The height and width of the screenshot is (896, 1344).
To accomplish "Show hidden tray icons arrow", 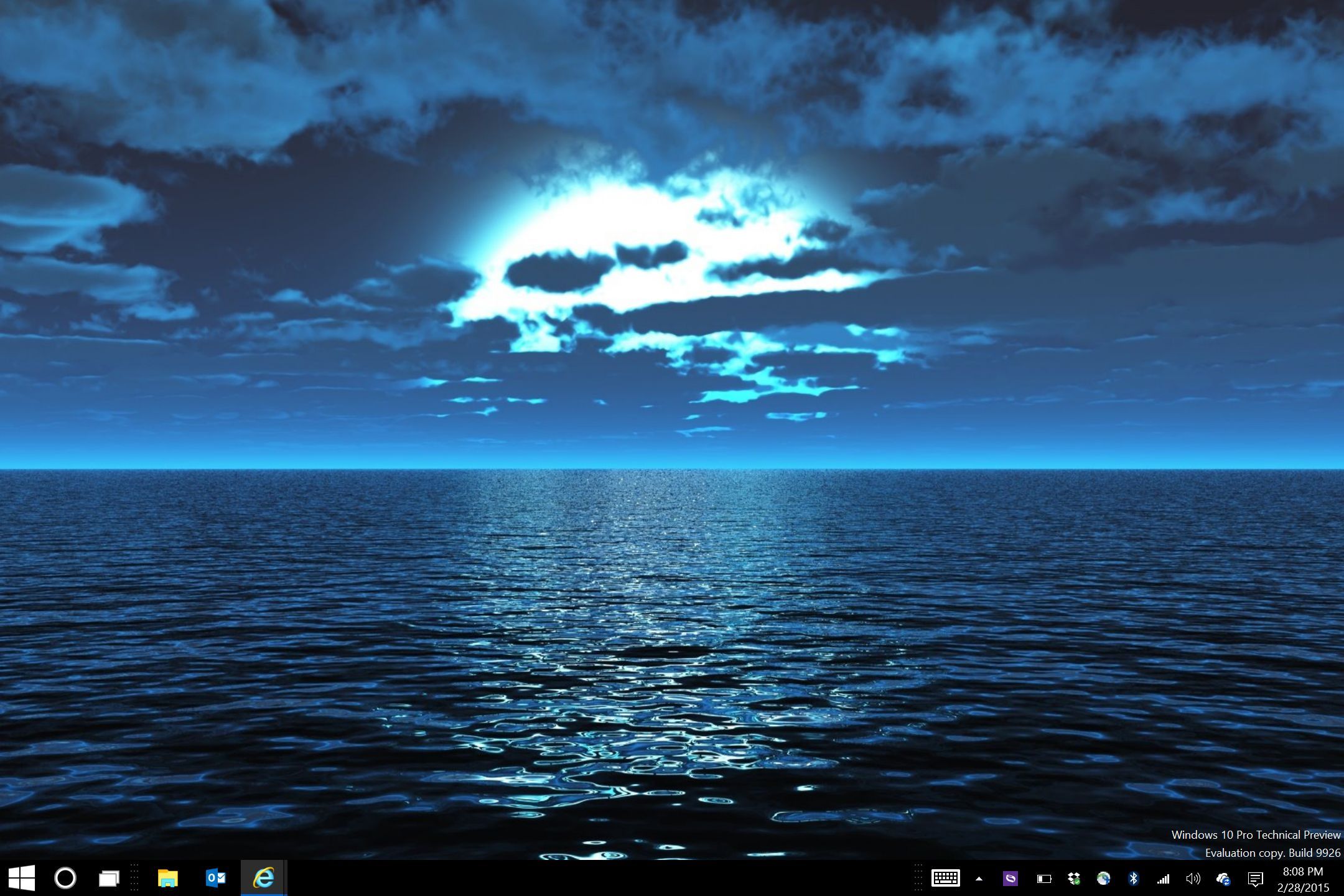I will click(x=979, y=879).
